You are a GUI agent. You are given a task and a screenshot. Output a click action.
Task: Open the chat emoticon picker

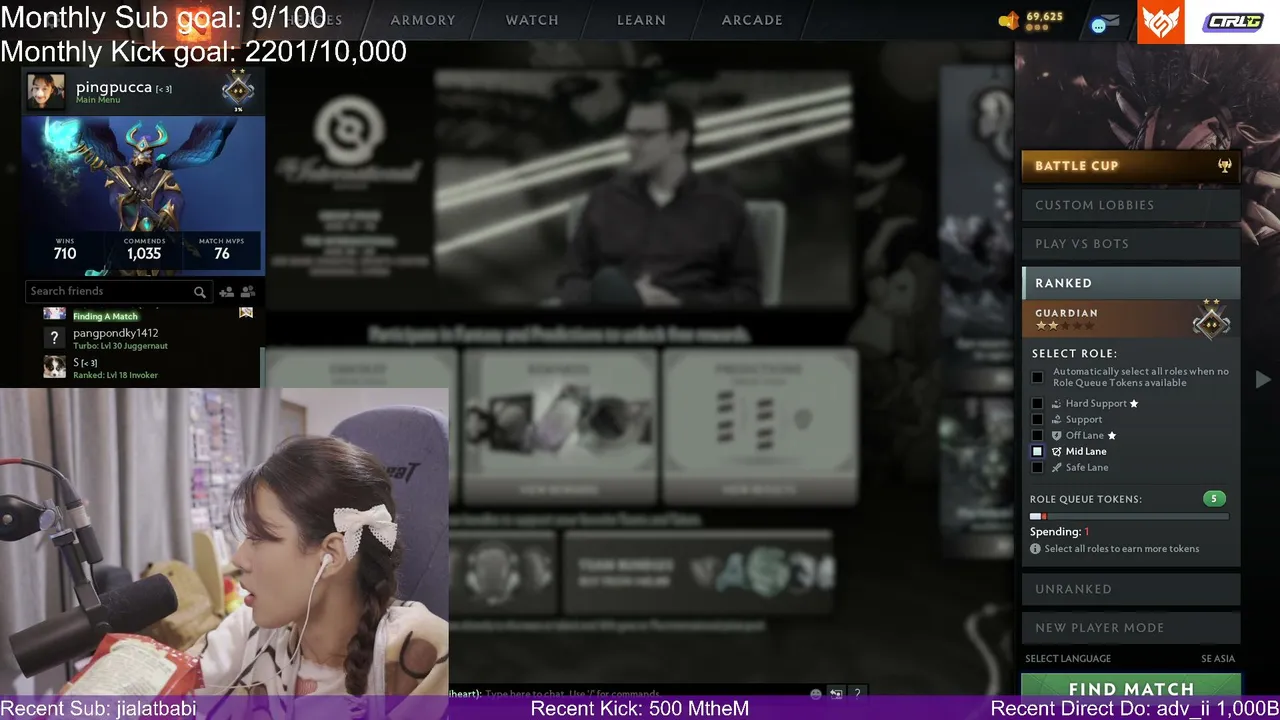coord(816,693)
